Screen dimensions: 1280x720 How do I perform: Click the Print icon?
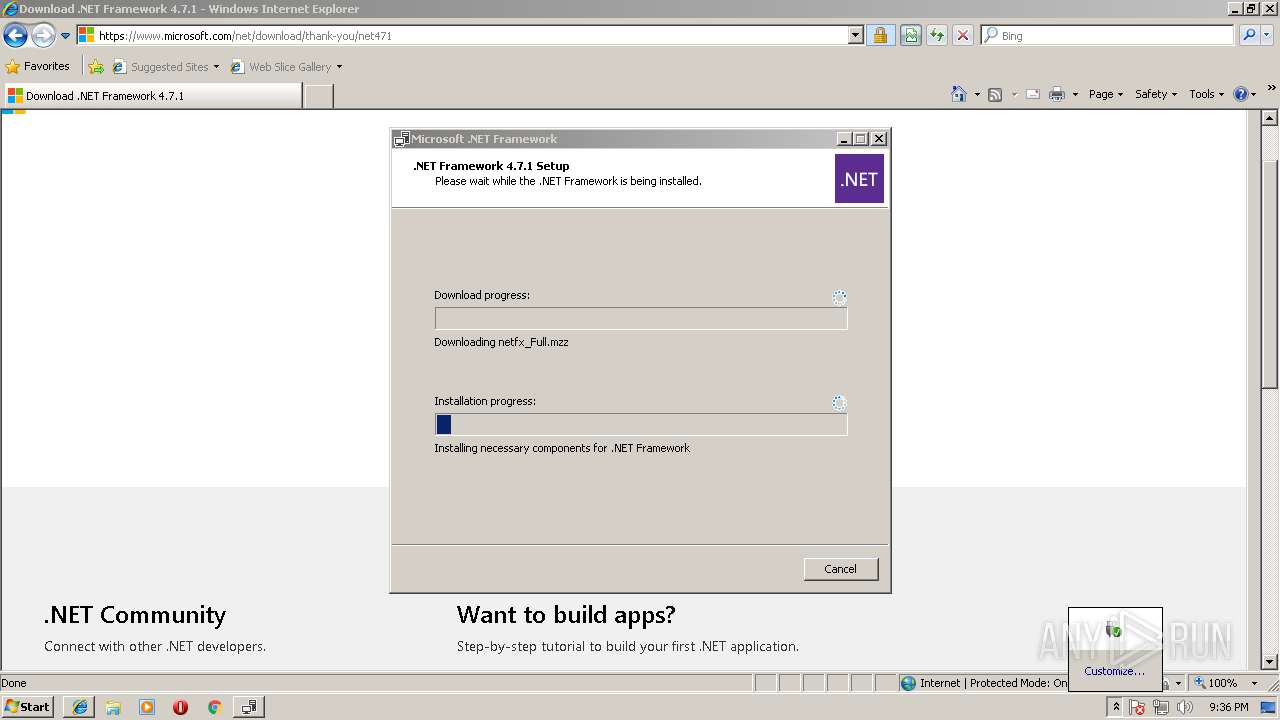(1057, 94)
